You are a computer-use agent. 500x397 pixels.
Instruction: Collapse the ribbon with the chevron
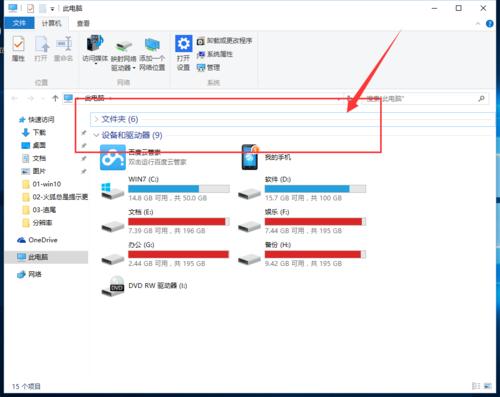pos(478,24)
